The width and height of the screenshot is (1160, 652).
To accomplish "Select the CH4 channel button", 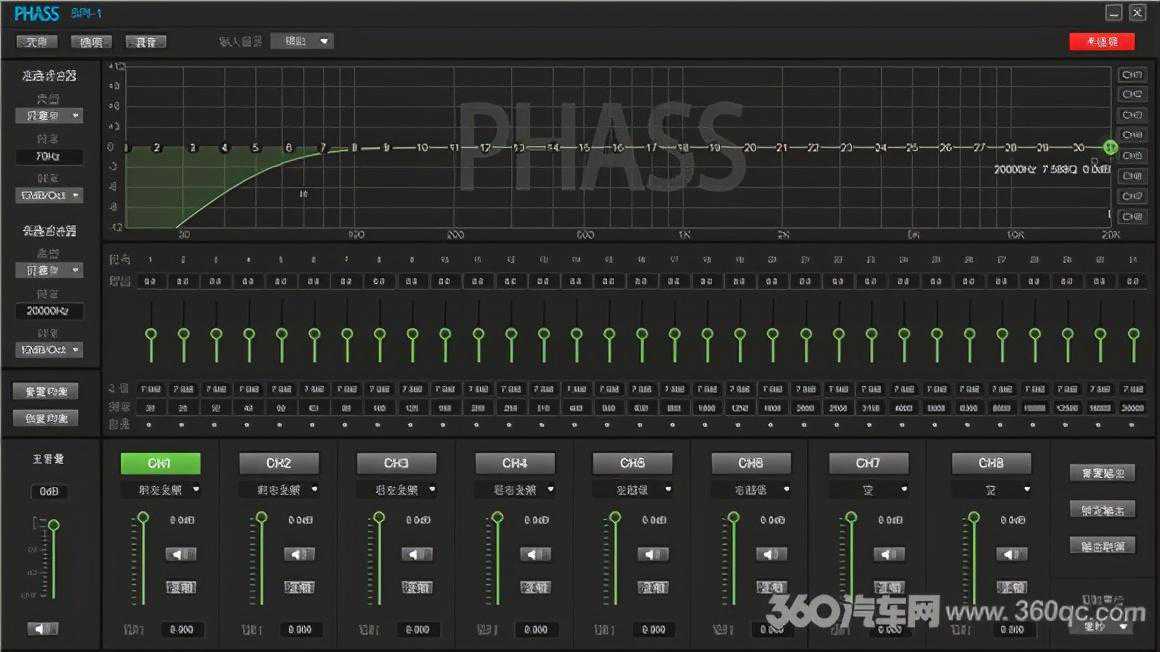I will tap(515, 463).
